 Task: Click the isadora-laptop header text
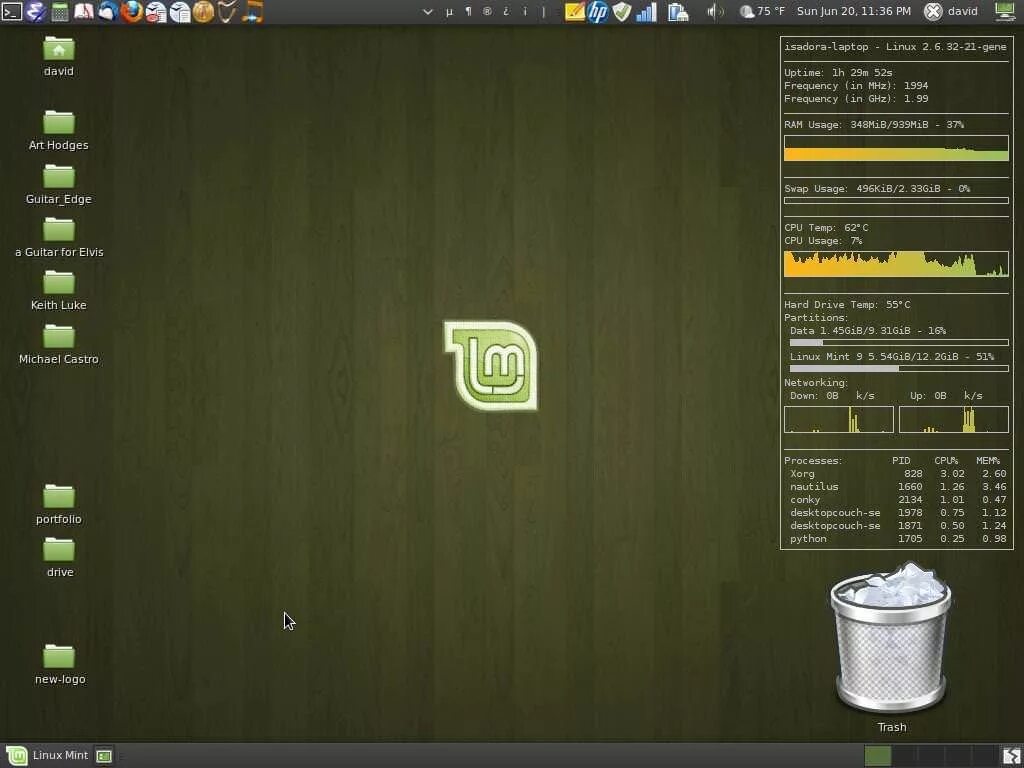(x=895, y=46)
